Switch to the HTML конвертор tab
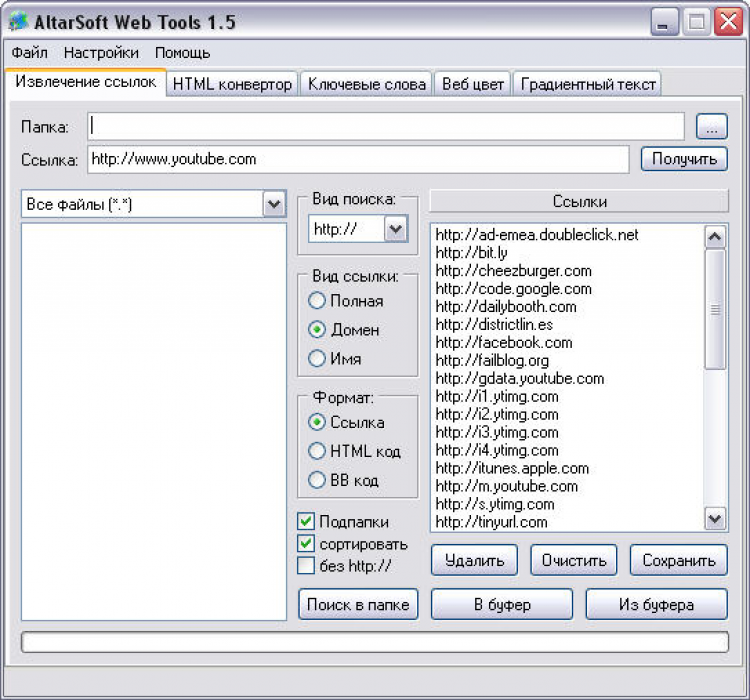The height and width of the screenshot is (700, 750). click(x=232, y=84)
